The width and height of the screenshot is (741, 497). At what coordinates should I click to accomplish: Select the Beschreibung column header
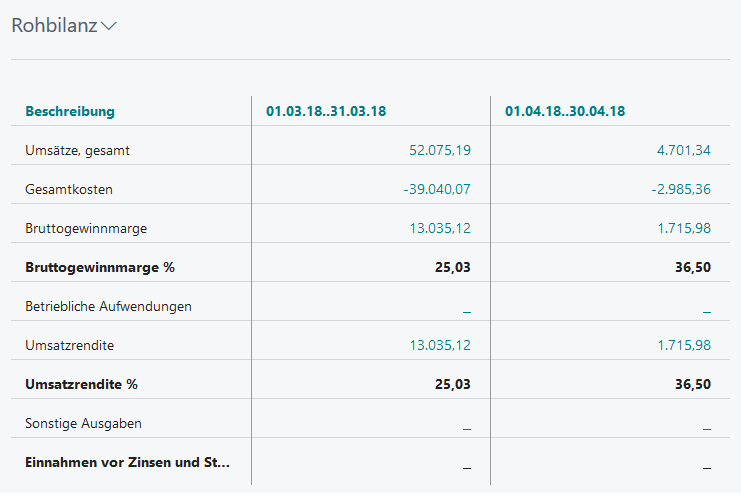point(70,112)
